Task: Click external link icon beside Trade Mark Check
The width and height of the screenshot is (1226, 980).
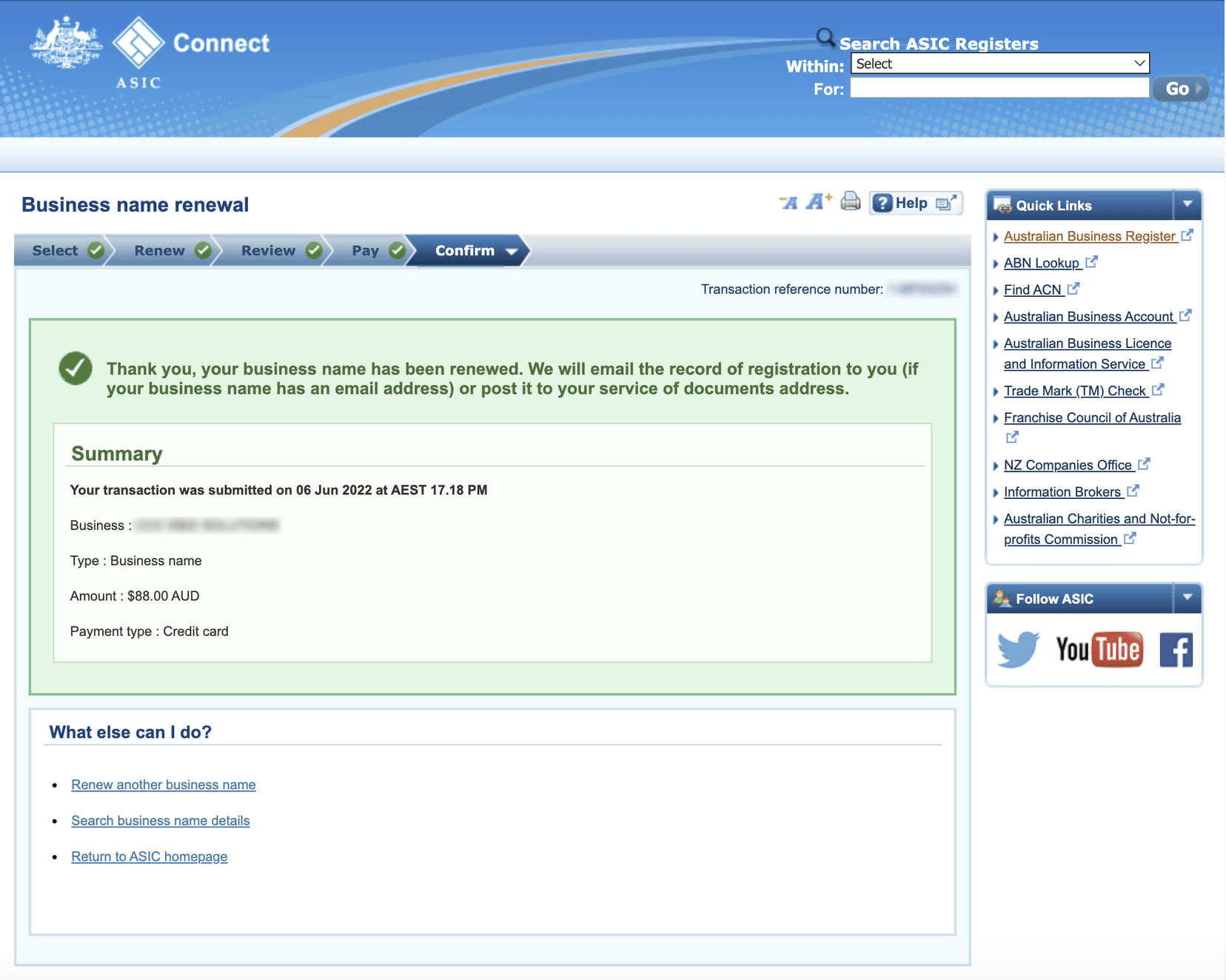Action: (x=1158, y=389)
